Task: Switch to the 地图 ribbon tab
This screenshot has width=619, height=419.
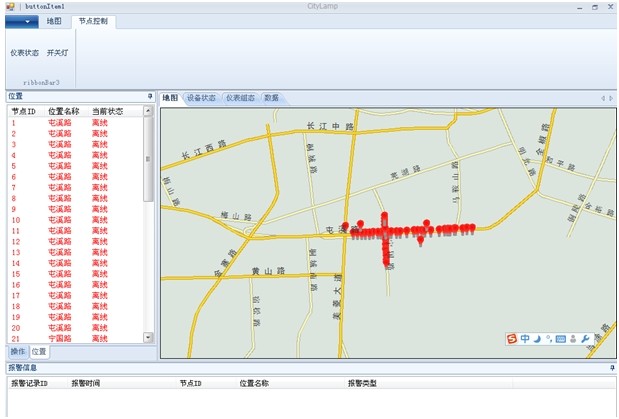Action: (54, 21)
